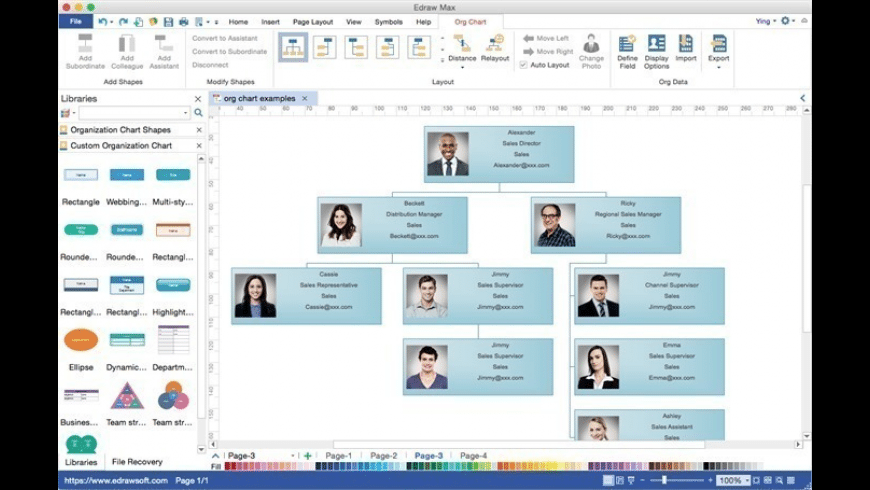This screenshot has height=490, width=870.
Task: Select Emma's Sales Supervisor card
Action: 649,367
